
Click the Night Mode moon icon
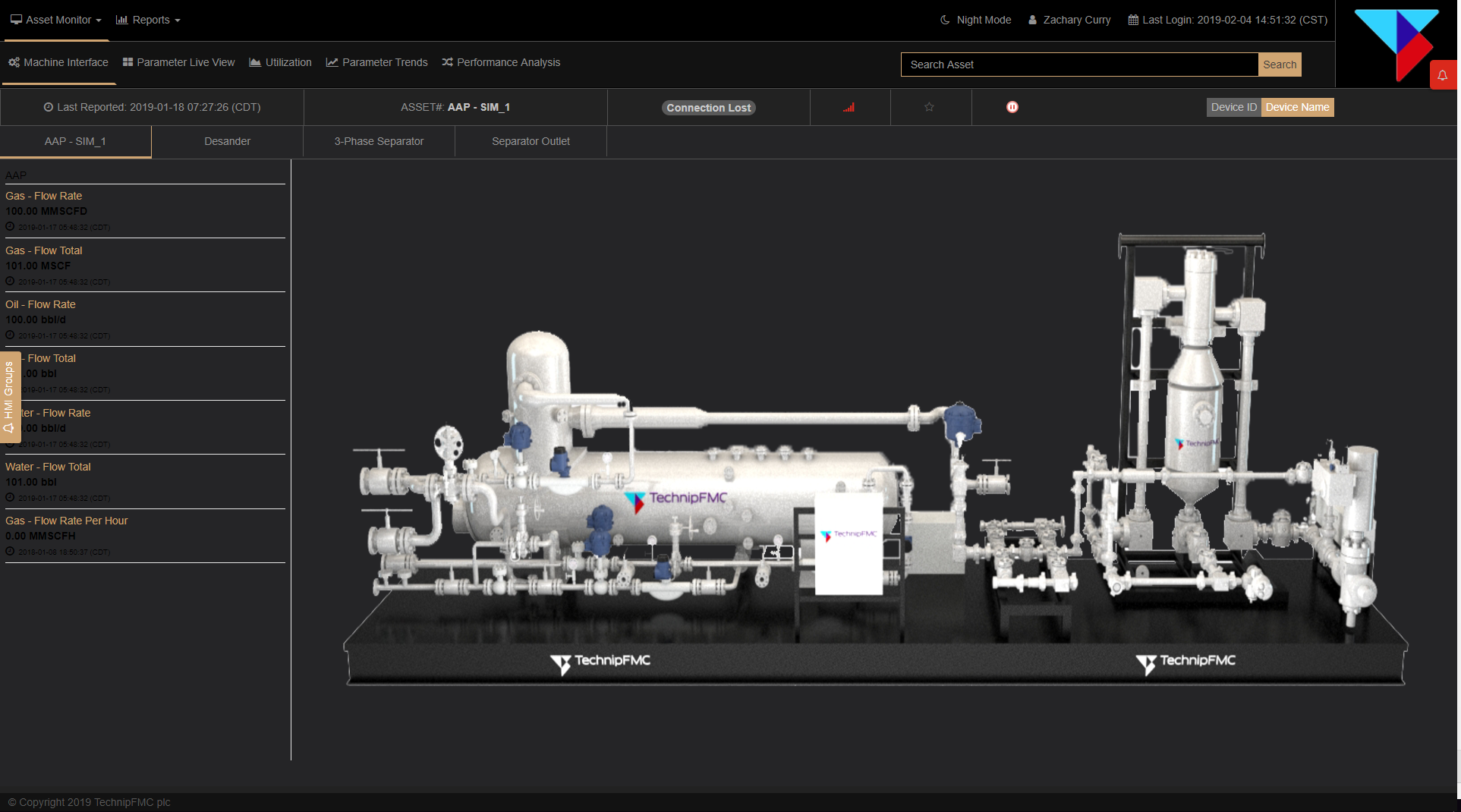[945, 20]
